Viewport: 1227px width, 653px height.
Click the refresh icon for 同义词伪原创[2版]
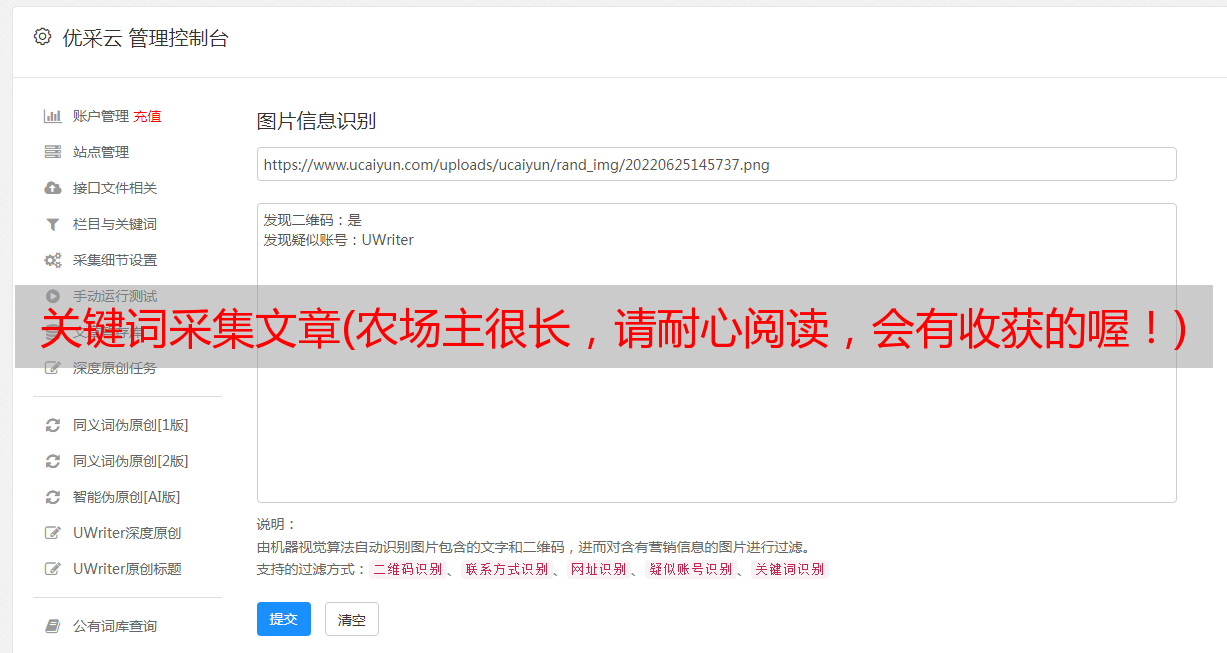click(53, 461)
